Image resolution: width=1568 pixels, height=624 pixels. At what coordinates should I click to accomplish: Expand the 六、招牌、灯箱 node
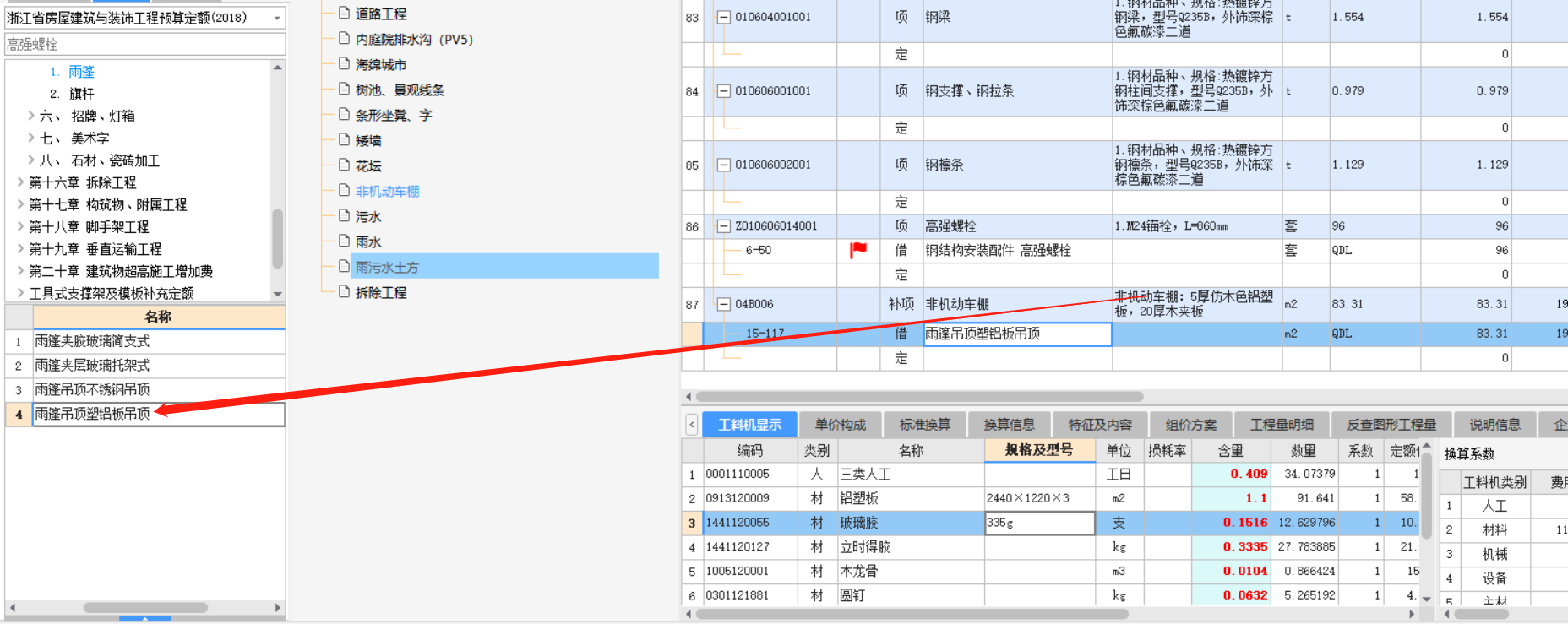coord(31,116)
